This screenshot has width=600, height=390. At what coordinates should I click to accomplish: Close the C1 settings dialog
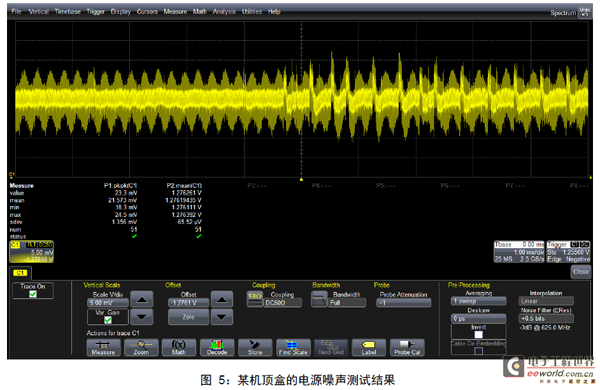[581, 272]
